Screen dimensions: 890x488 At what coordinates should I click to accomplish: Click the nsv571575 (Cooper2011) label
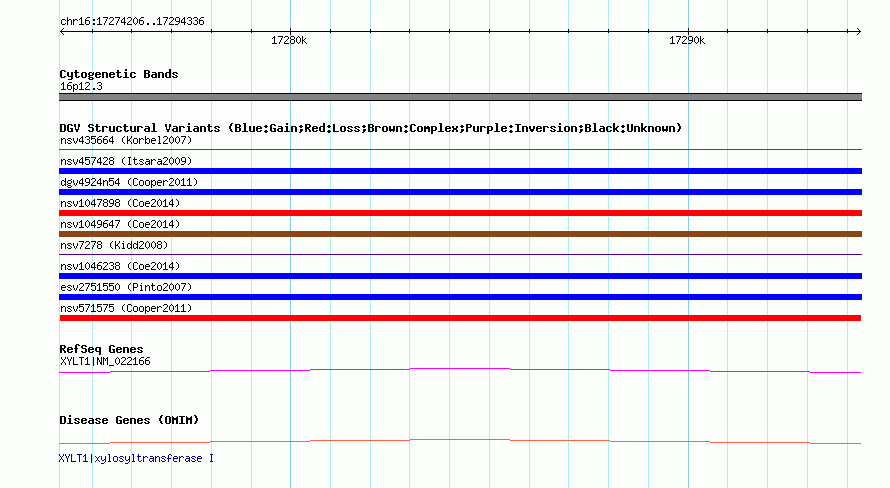pyautogui.click(x=126, y=308)
